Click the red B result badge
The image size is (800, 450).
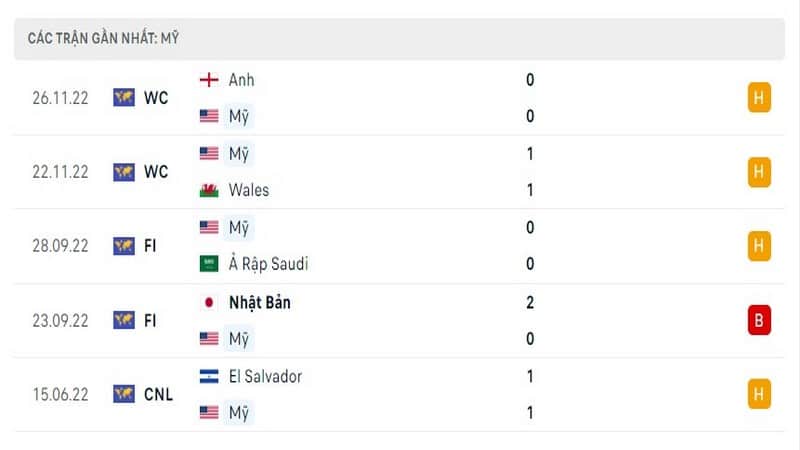759,320
